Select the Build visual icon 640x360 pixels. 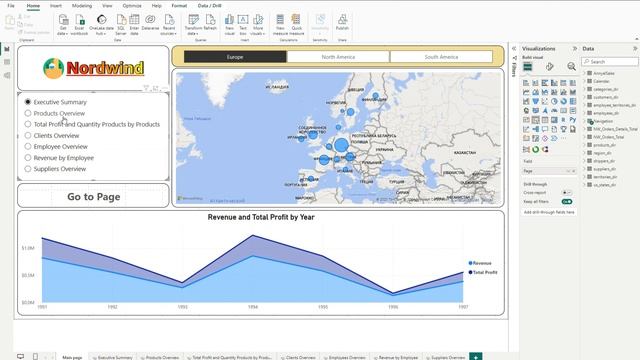527,67
